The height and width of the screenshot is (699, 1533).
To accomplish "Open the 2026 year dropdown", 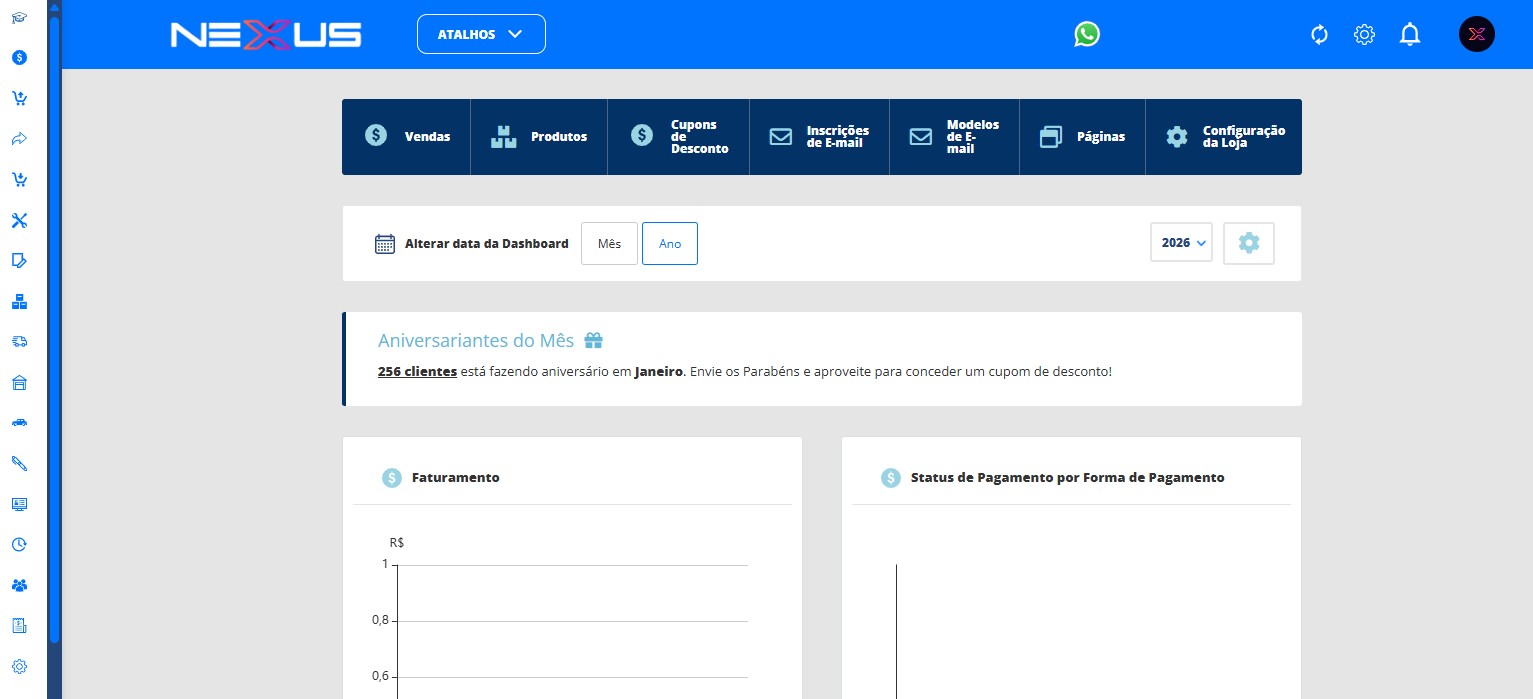I will point(1182,243).
